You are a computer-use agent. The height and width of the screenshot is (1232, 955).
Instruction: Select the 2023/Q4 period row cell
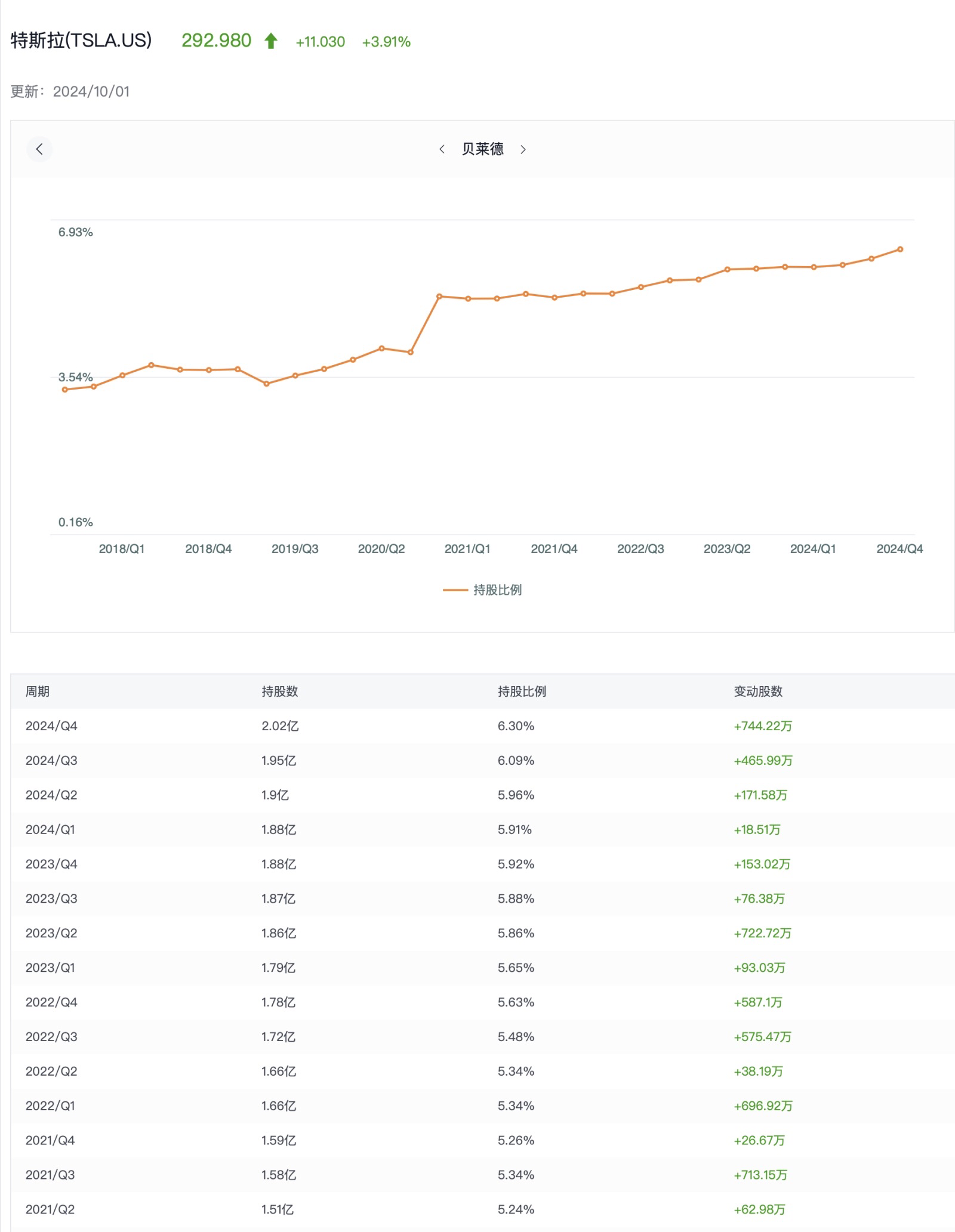coord(51,864)
